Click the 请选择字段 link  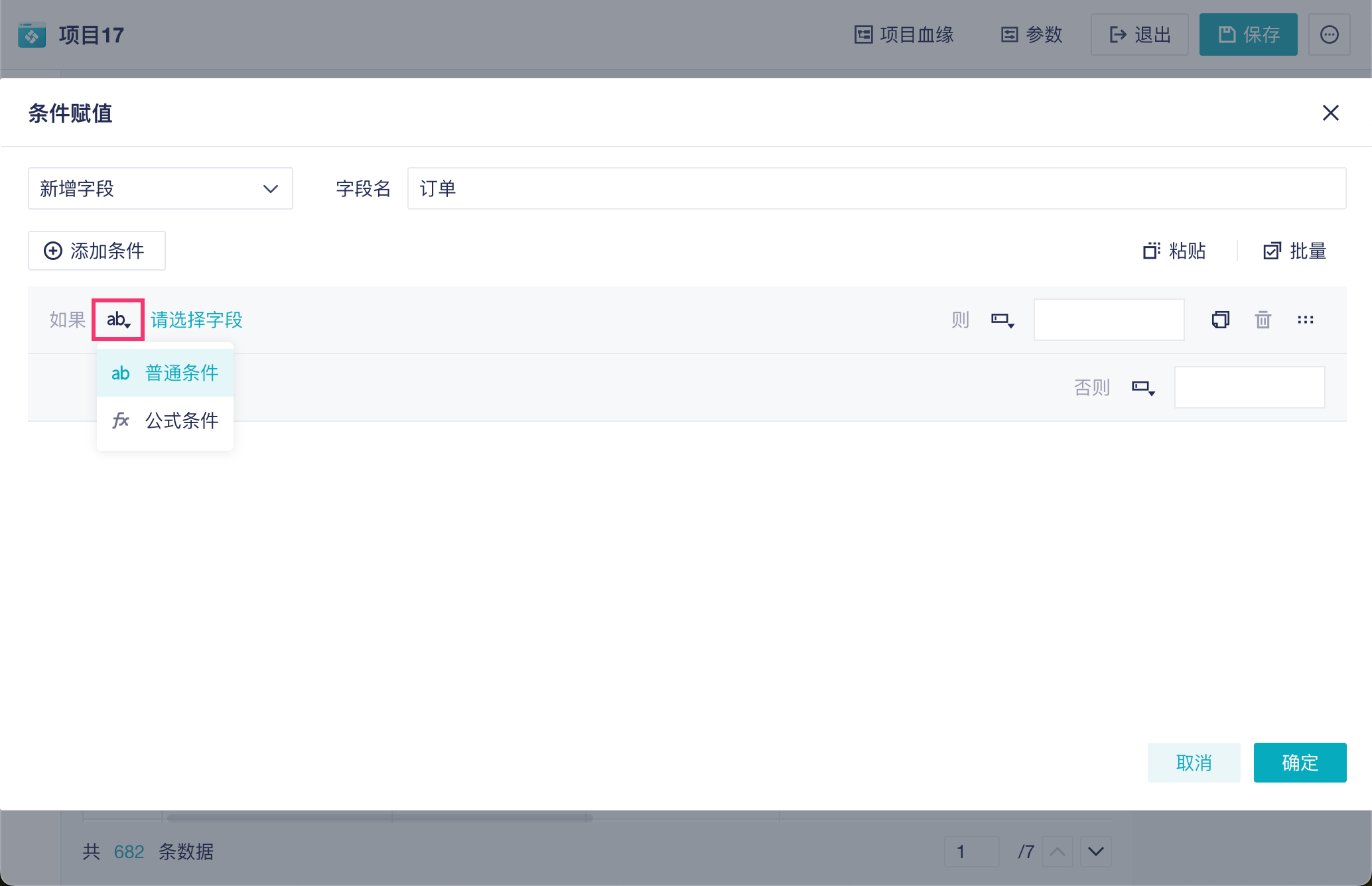[196, 320]
